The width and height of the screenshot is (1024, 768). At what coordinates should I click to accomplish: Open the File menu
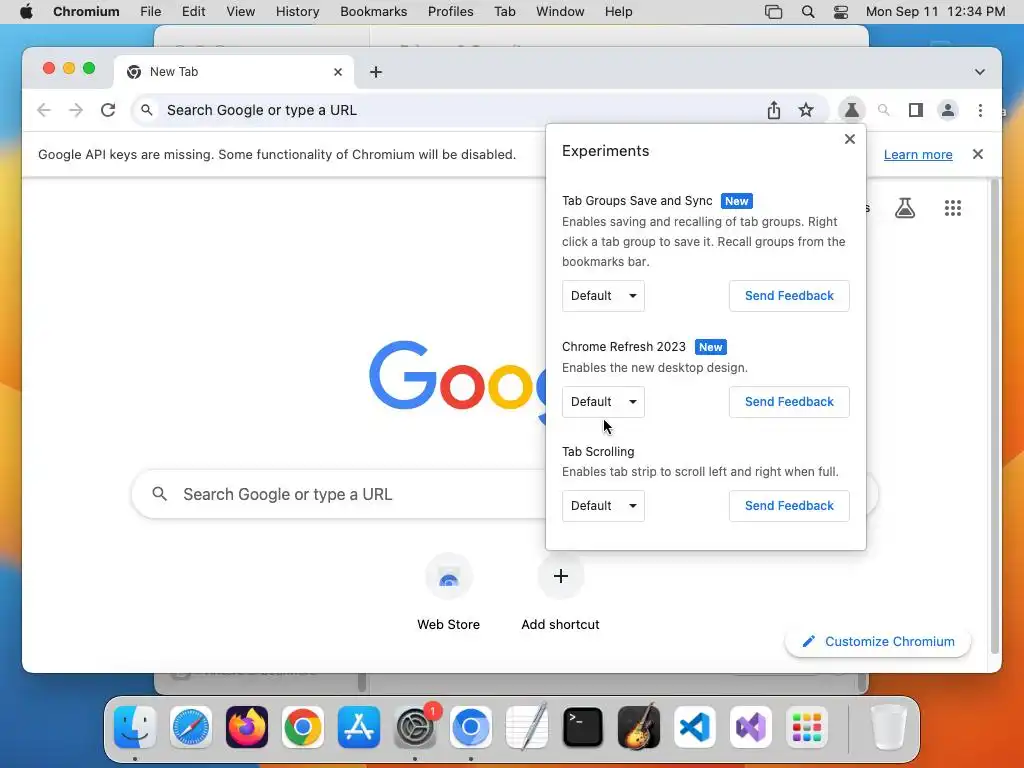(150, 12)
